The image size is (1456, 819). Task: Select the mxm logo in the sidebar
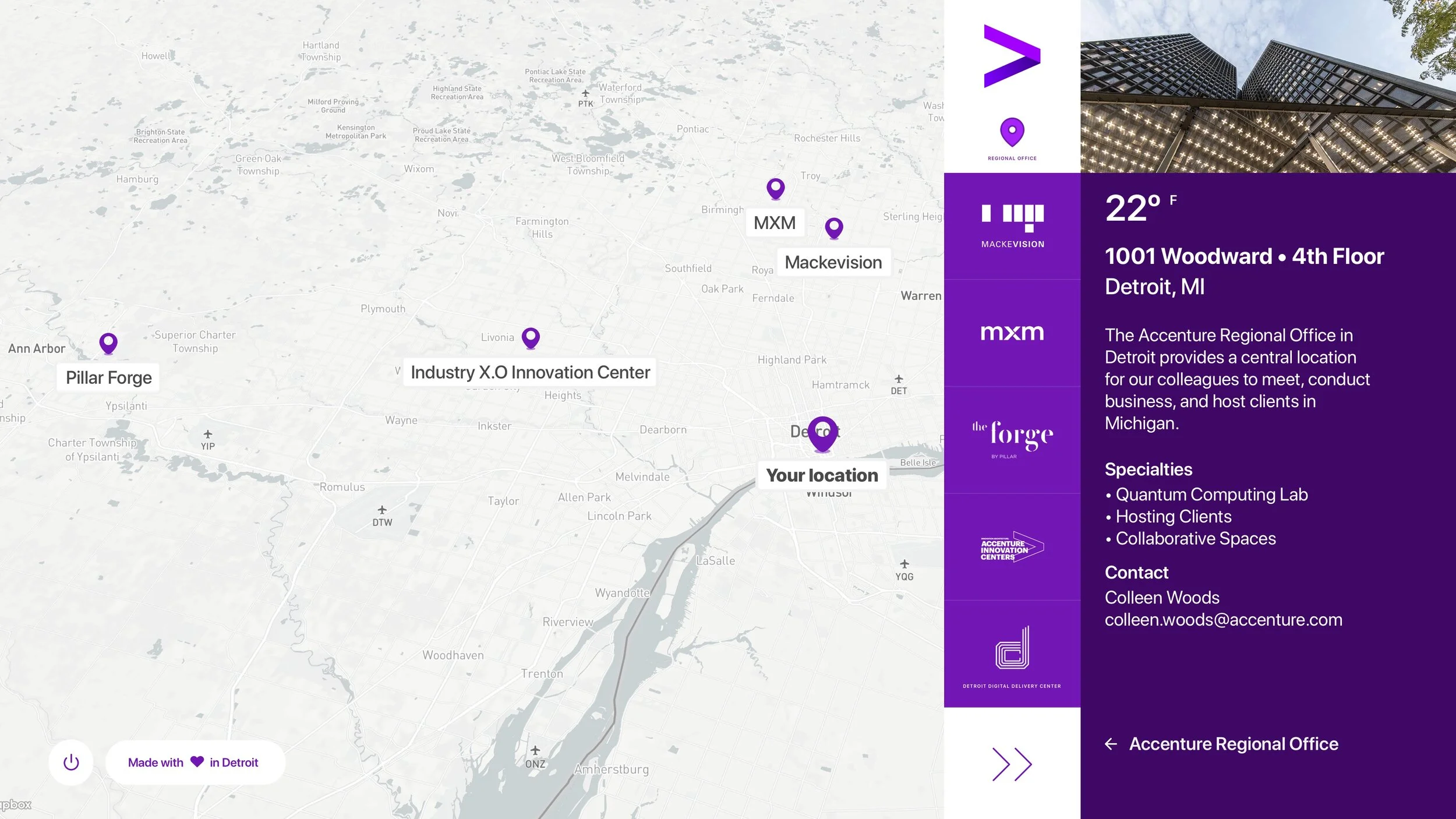click(1013, 333)
